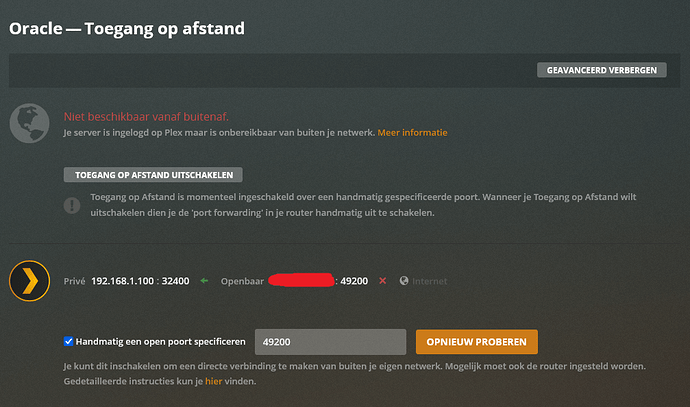Screen dimensions: 690x407
Task: Click the Plex chevron logo icon
Action: [x=30, y=281]
